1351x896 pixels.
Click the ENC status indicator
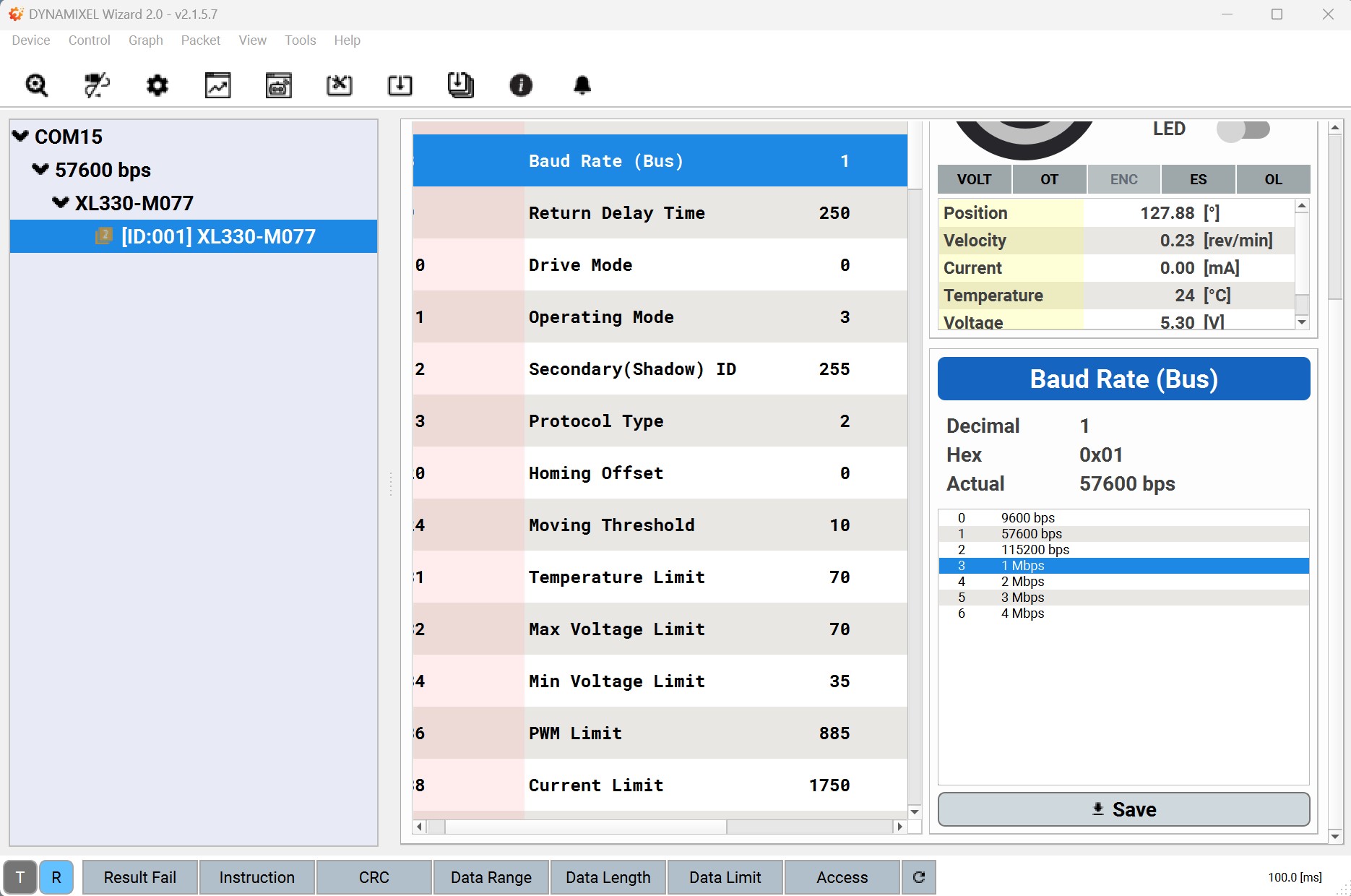coord(1124,179)
